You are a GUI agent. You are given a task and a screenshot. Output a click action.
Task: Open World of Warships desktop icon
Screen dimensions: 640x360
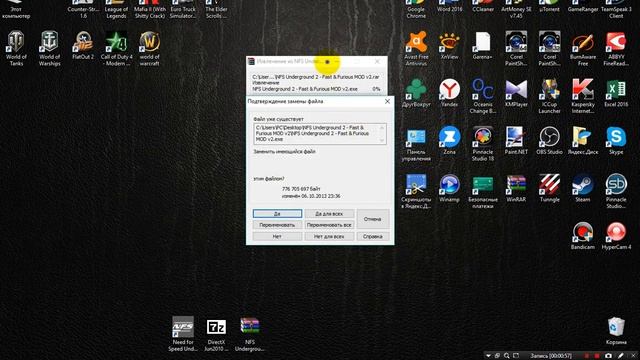tap(49, 49)
